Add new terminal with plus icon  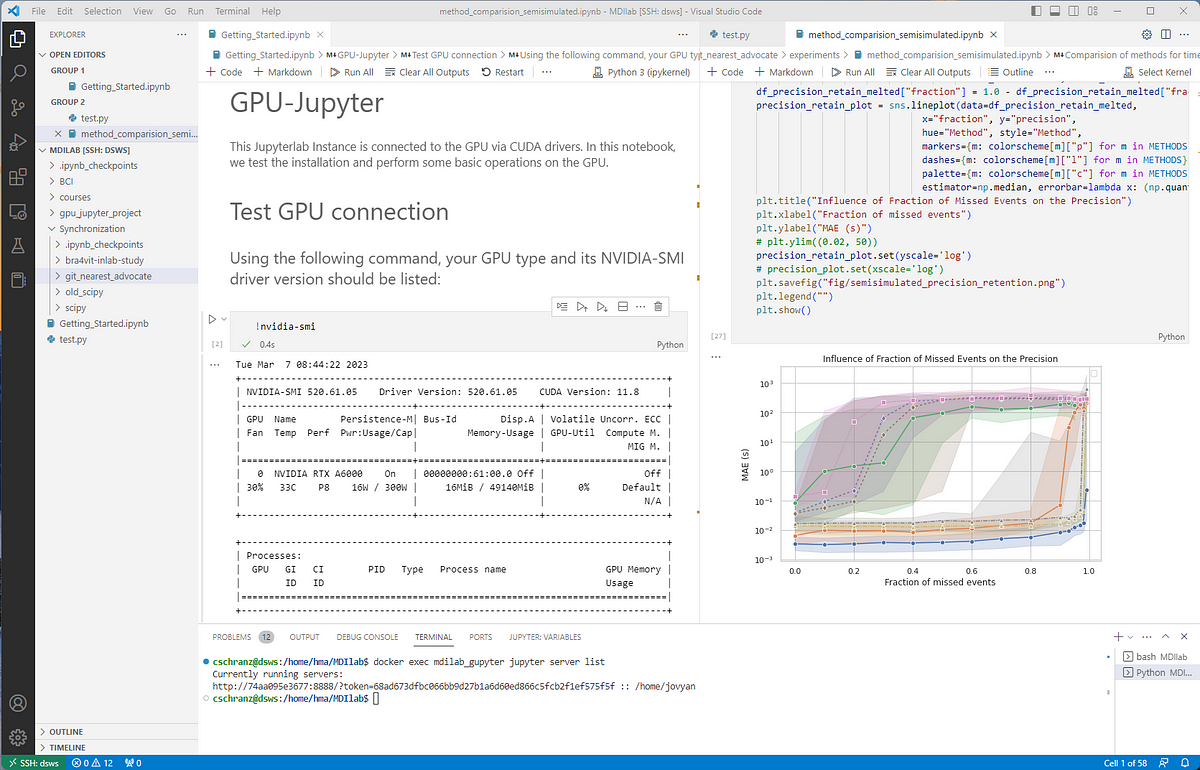pyautogui.click(x=1118, y=636)
